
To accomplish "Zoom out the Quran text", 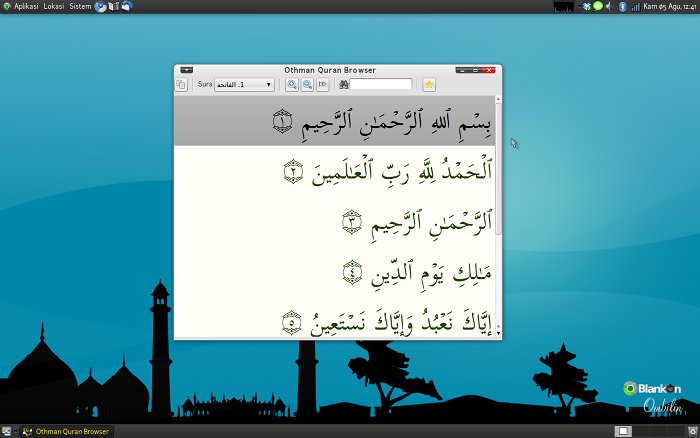I will click(x=307, y=84).
